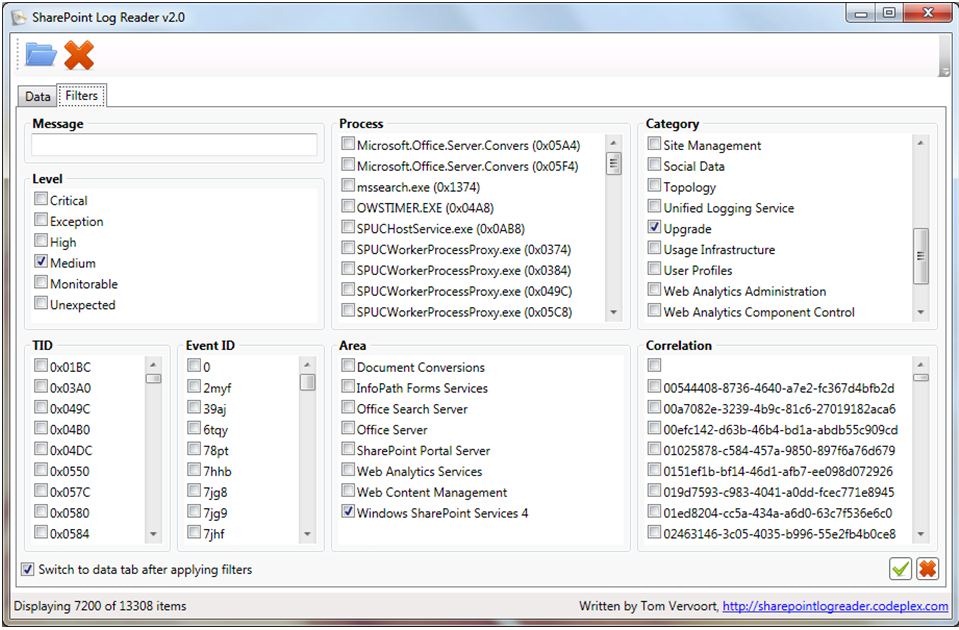This screenshot has height=630, width=959.
Task: Click the Category list scrollbar thumb
Action: [920, 256]
